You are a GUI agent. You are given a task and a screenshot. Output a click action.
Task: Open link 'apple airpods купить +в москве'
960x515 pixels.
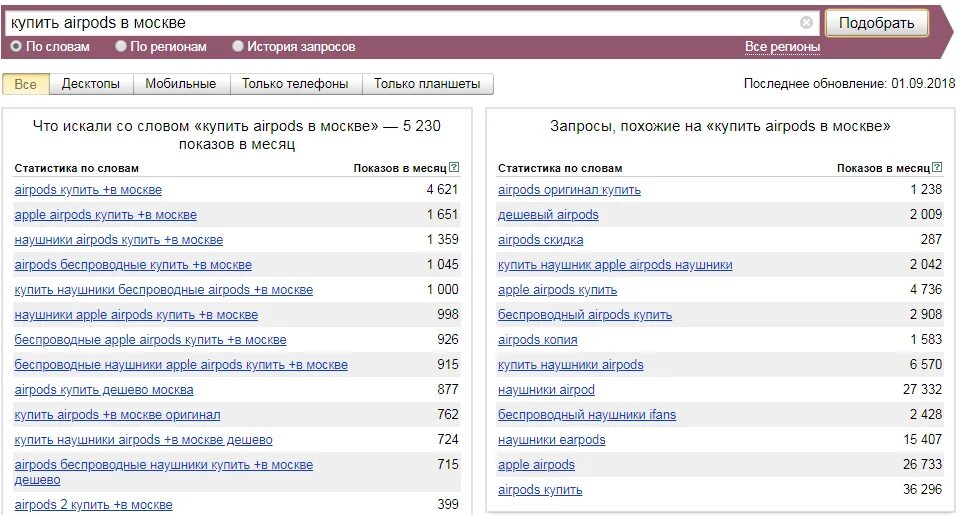tap(106, 215)
